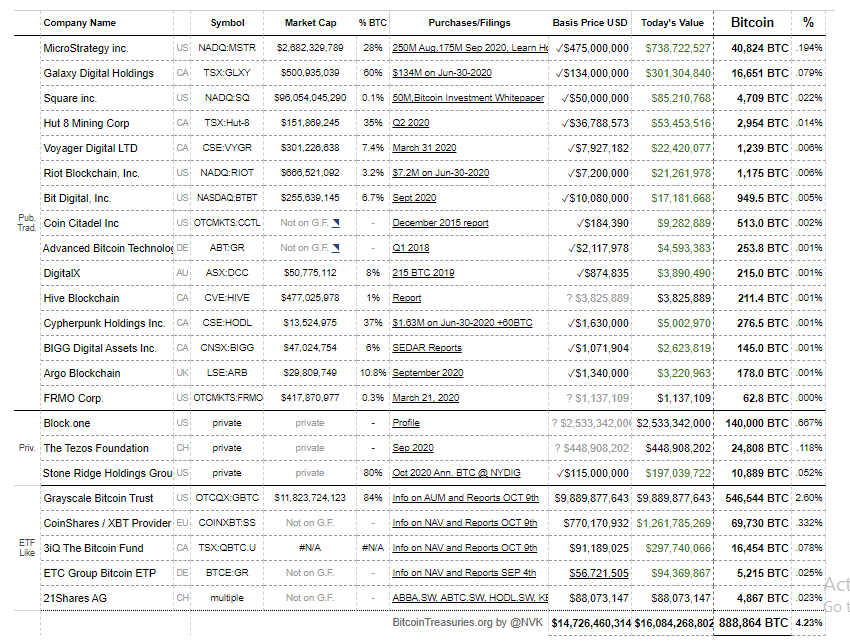Open Square's '50M,Bitcoin Investment Whitepaper' link

pyautogui.click(x=468, y=98)
